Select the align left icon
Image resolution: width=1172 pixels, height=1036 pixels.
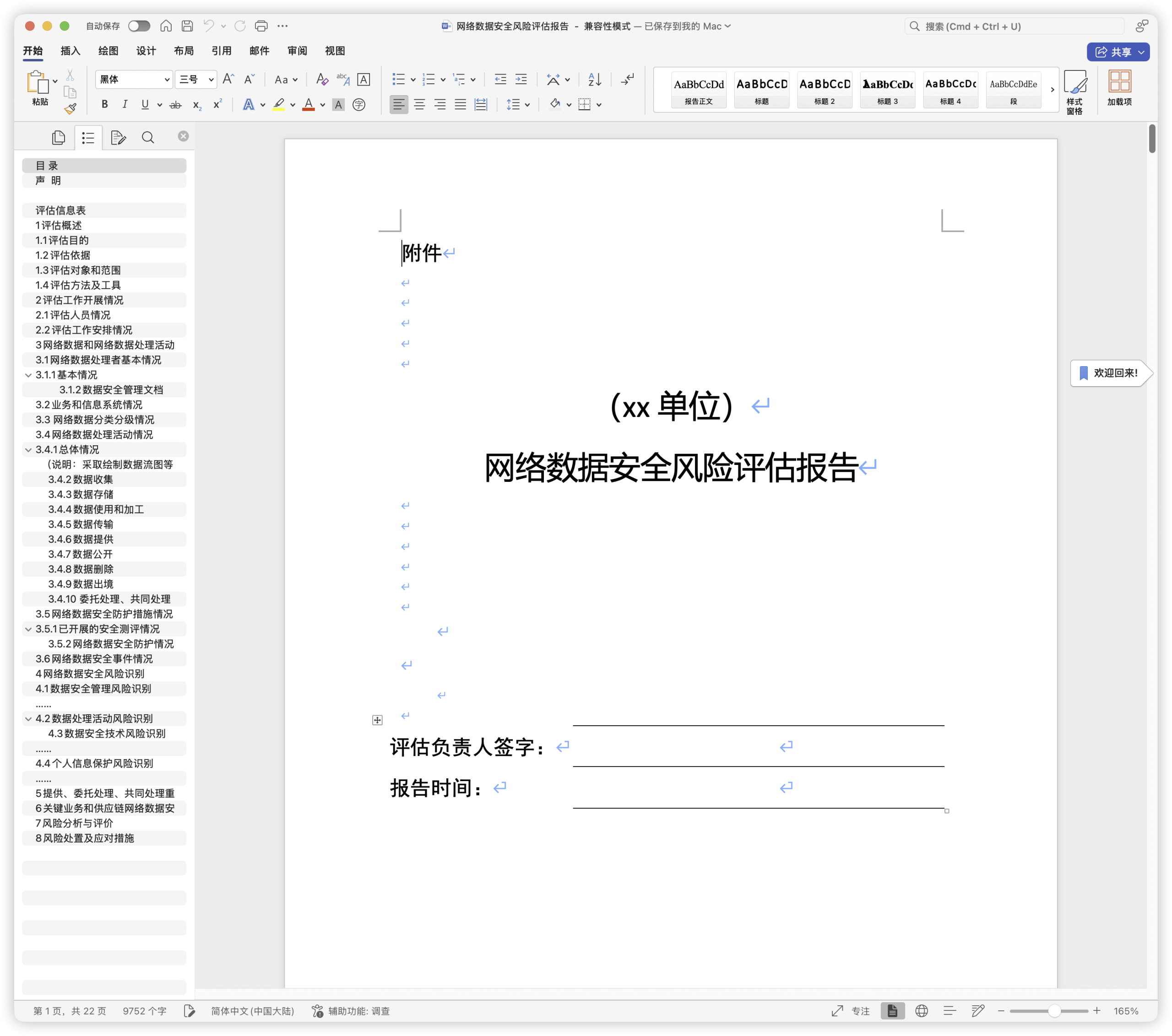[x=399, y=104]
